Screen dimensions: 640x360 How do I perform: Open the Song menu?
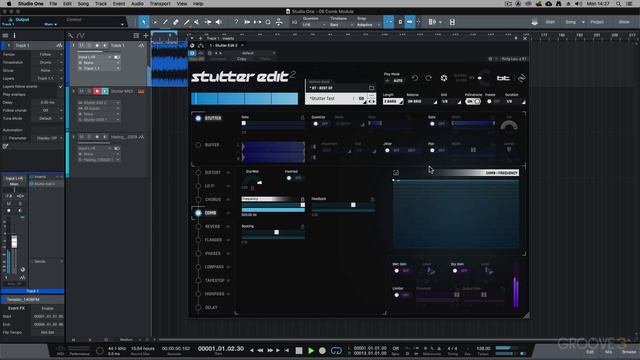pos(83,4)
